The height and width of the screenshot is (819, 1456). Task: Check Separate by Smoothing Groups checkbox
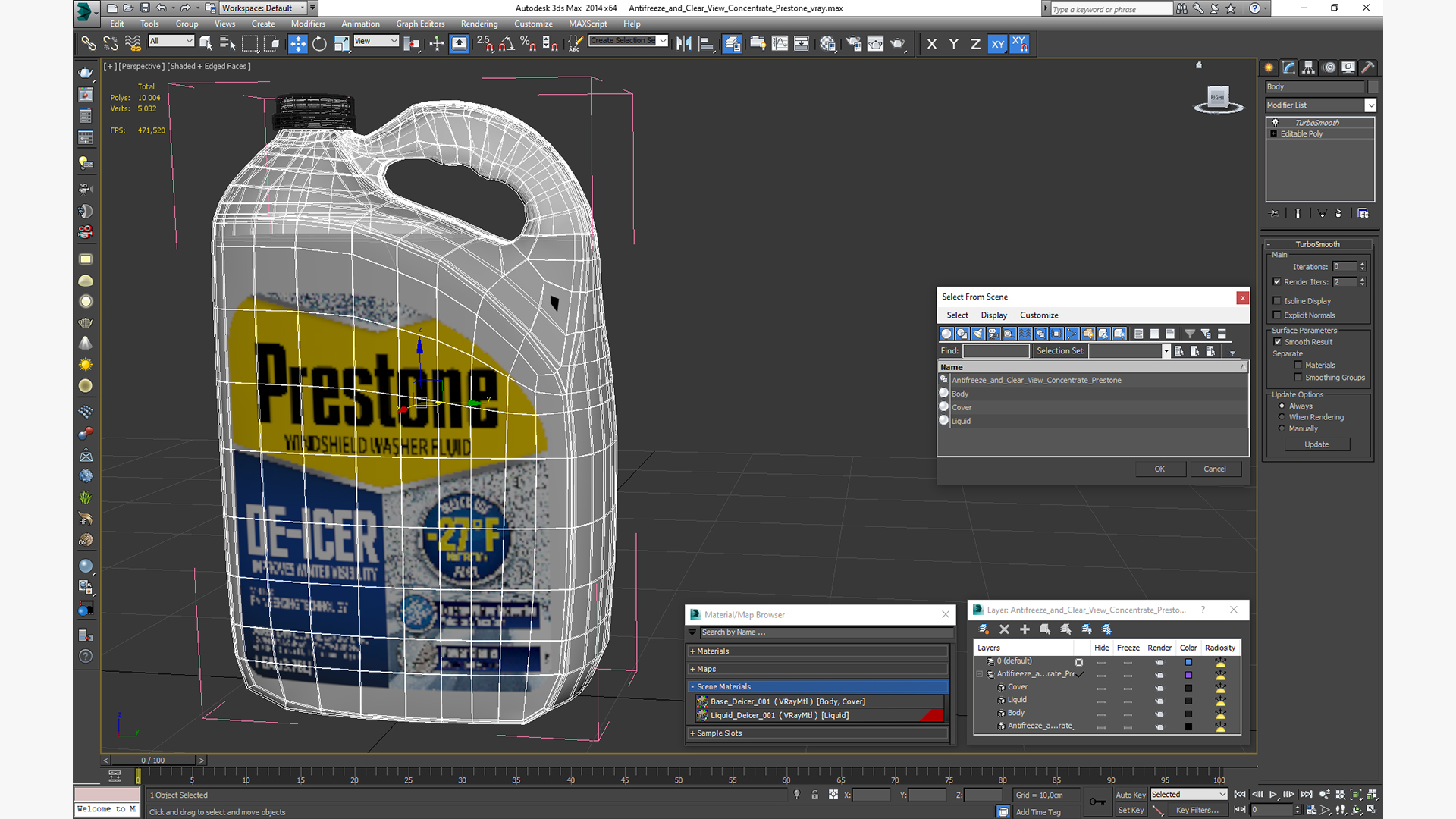1298,378
